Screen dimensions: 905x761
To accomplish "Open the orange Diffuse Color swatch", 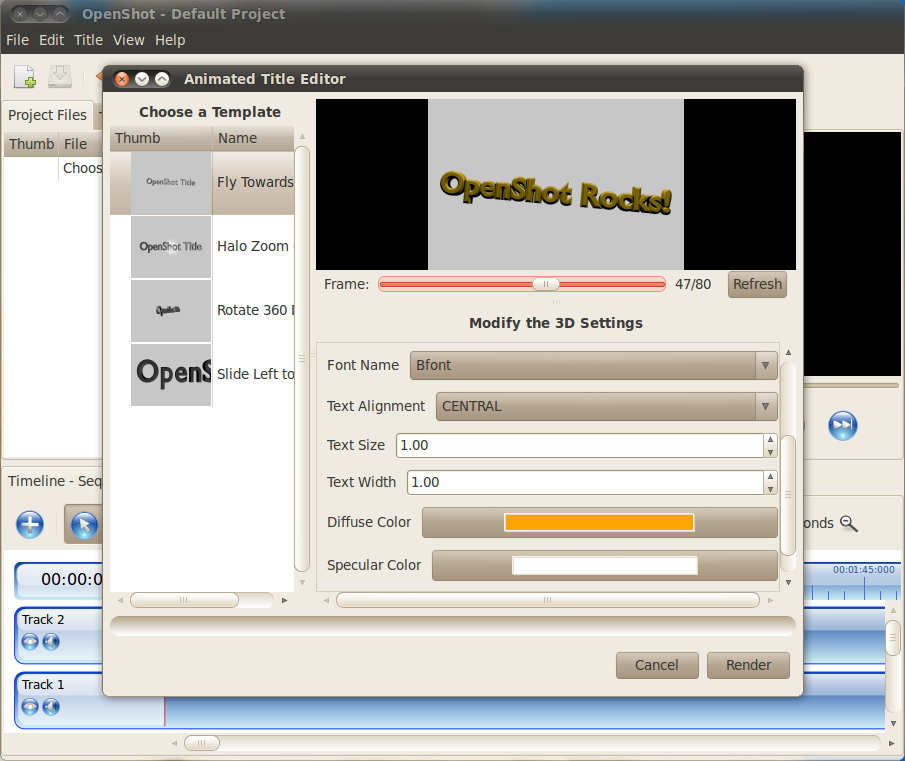I will pos(599,523).
